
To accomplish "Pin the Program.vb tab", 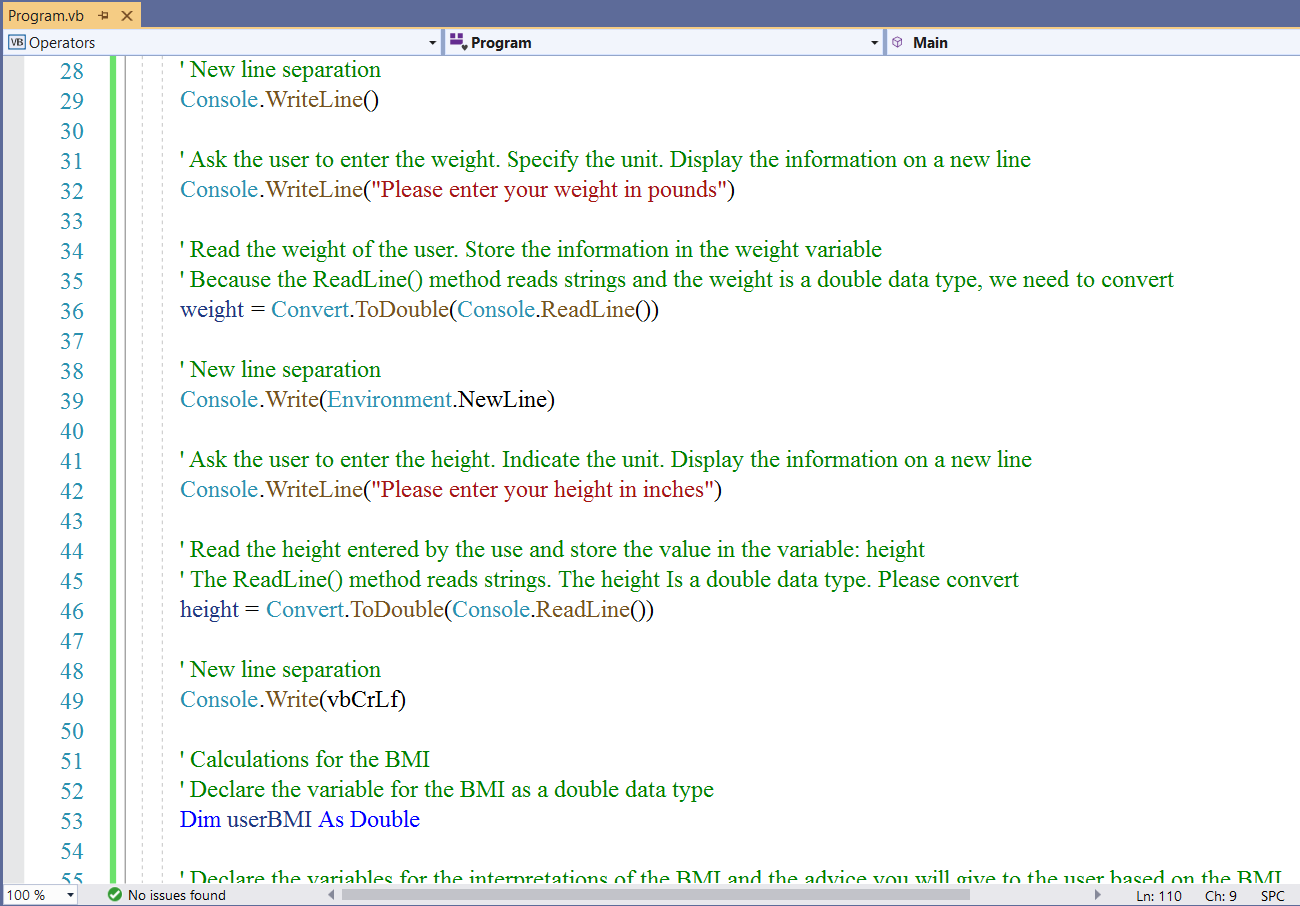I will click(104, 16).
